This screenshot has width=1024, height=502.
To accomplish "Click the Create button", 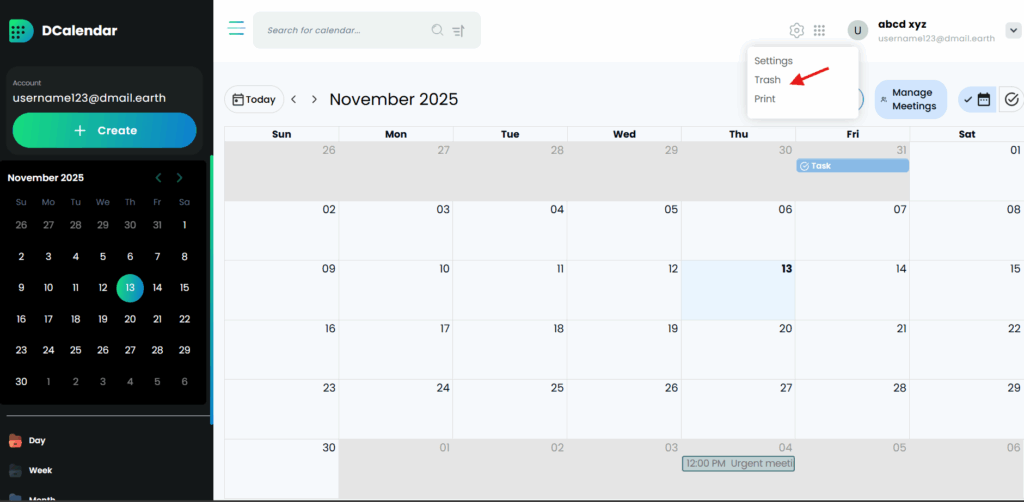I will click(x=105, y=130).
